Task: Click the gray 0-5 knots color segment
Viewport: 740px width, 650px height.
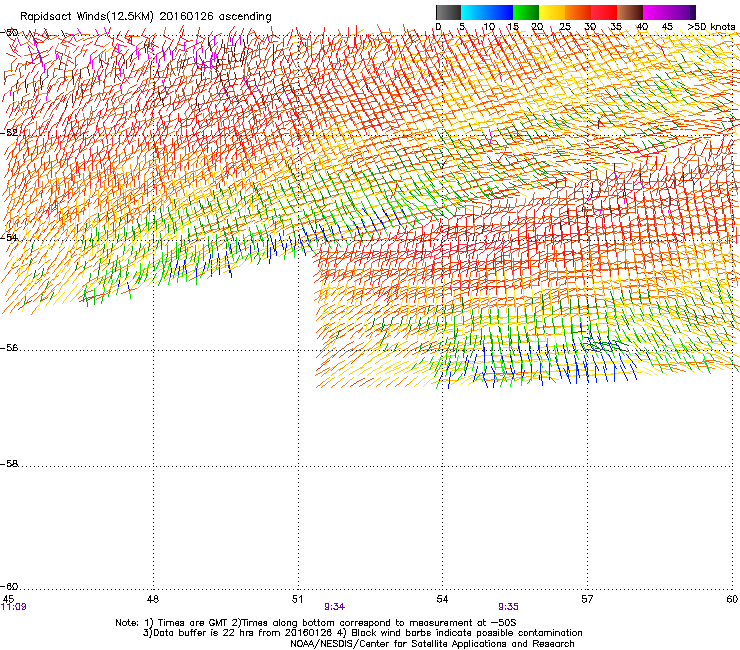Action: (448, 12)
